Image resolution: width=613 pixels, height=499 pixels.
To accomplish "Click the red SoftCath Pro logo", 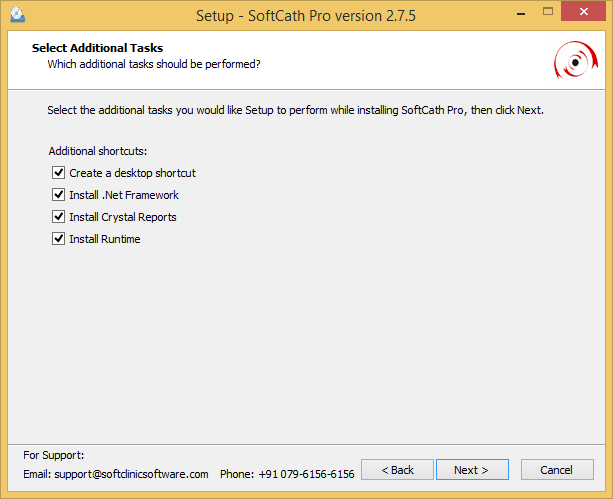I will (574, 61).
